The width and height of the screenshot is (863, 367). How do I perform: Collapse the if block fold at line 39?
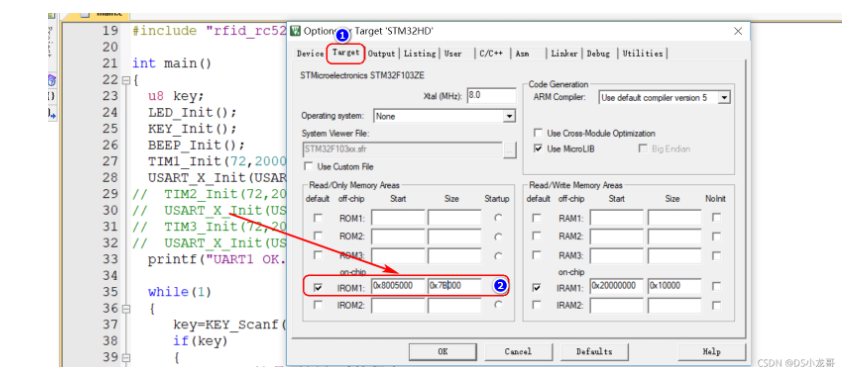(x=126, y=358)
